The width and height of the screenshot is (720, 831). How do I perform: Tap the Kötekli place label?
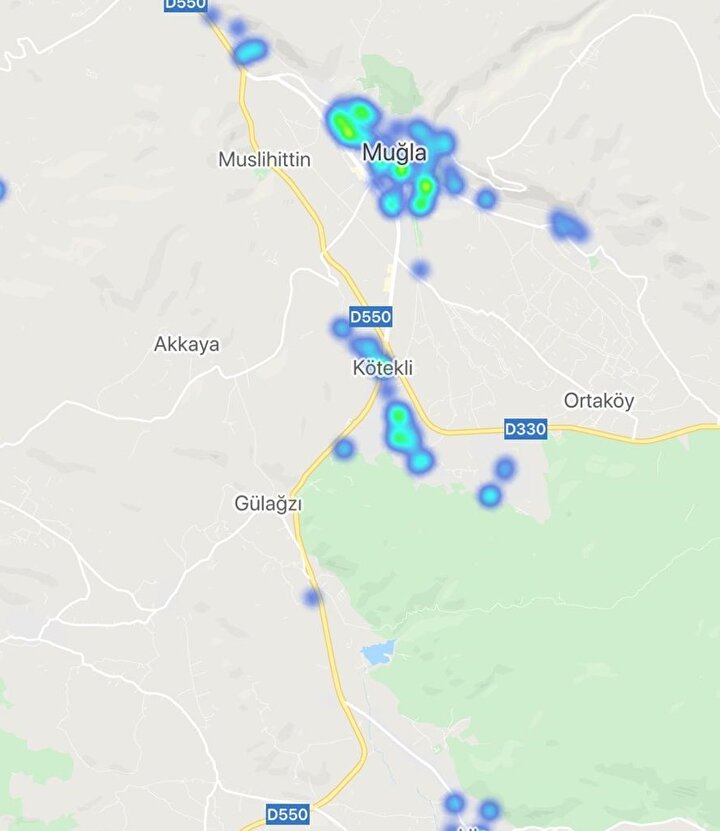383,368
